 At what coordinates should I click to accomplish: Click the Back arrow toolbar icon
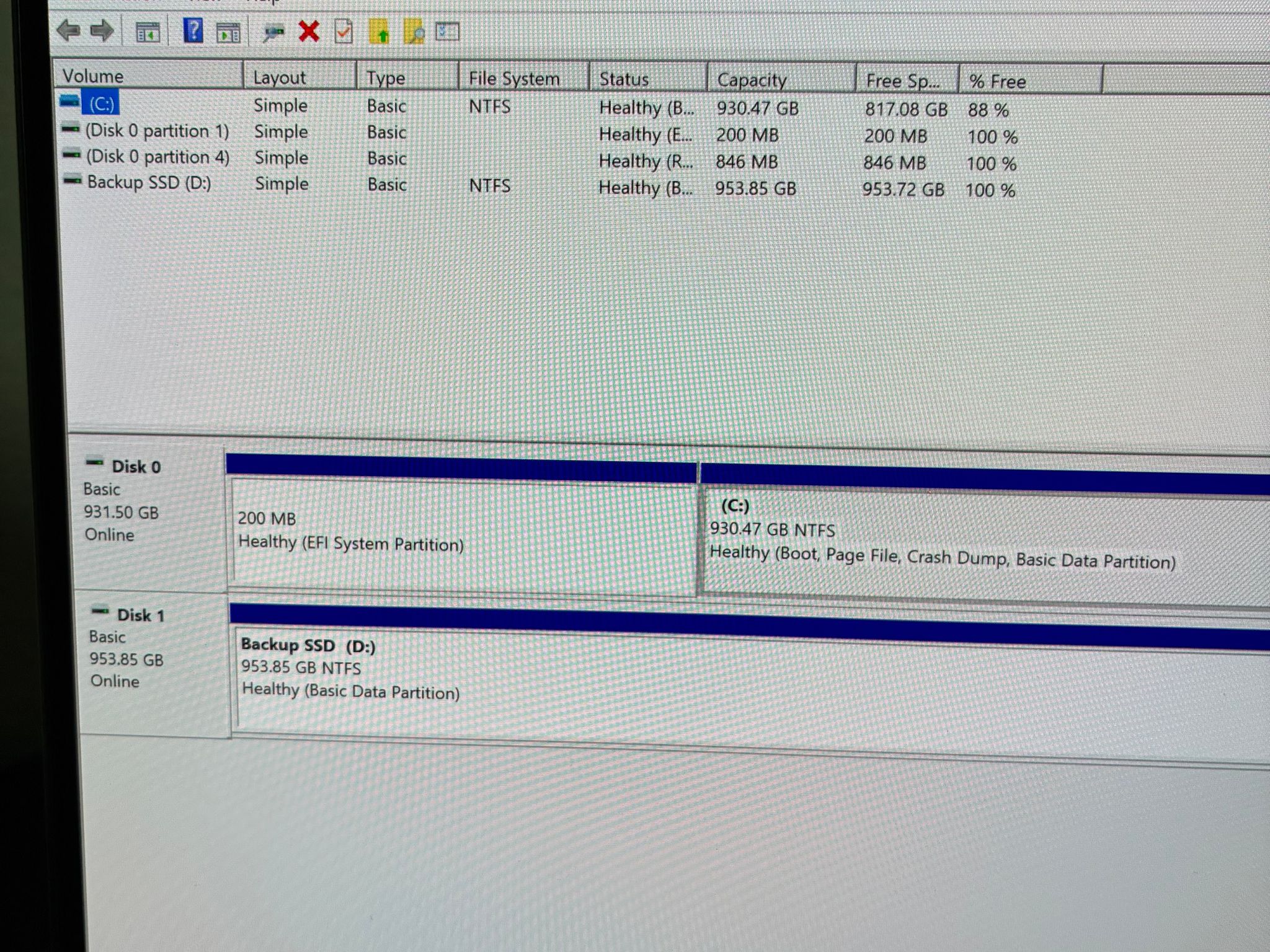click(x=68, y=30)
